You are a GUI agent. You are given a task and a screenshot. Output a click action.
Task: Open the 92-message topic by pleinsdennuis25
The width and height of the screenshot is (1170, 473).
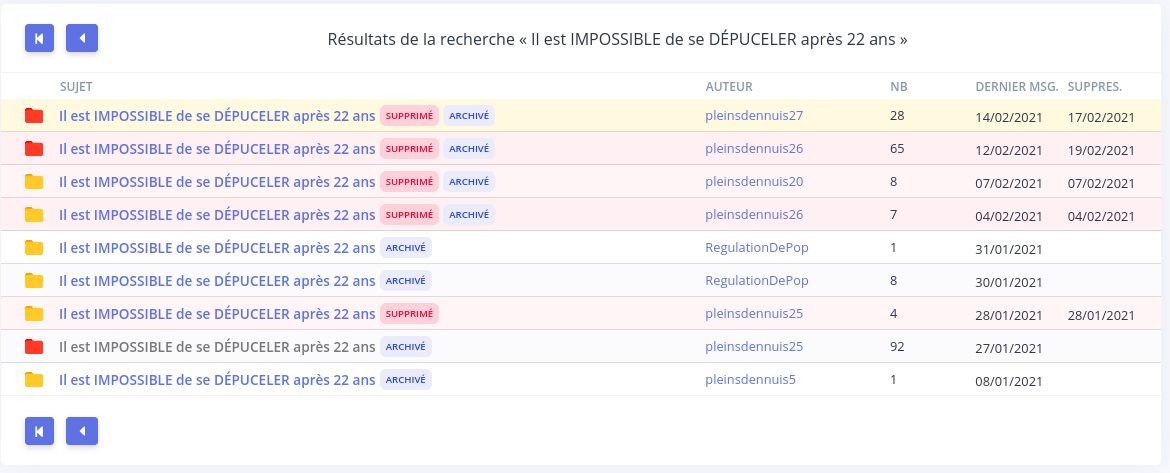pos(217,346)
